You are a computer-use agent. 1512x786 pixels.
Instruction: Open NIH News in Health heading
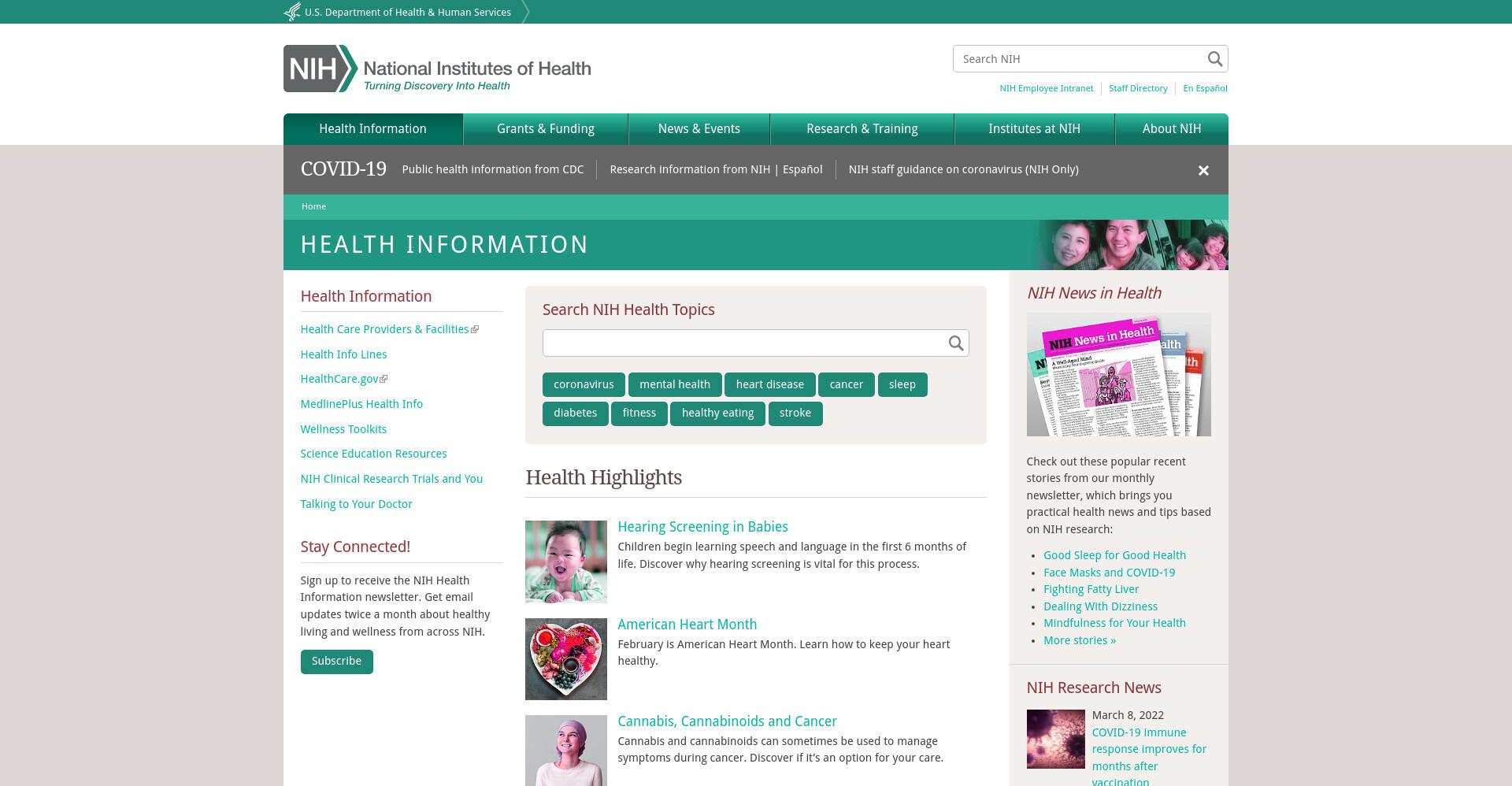click(x=1093, y=293)
